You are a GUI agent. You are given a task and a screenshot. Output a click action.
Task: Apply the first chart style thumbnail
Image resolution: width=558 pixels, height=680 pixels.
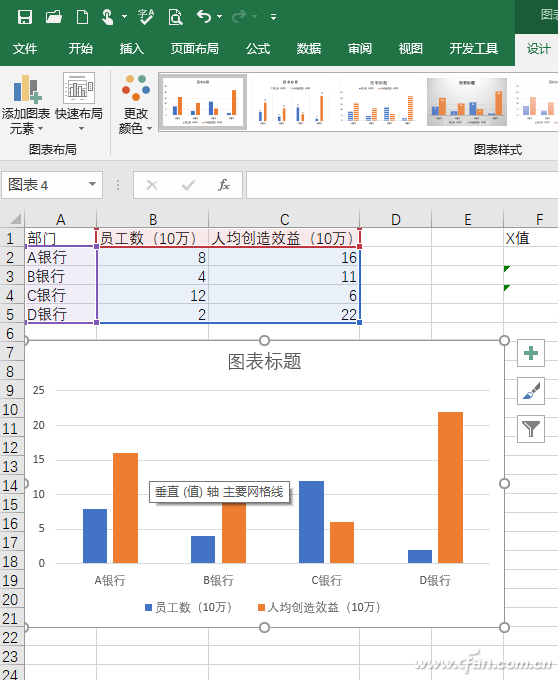[203, 102]
